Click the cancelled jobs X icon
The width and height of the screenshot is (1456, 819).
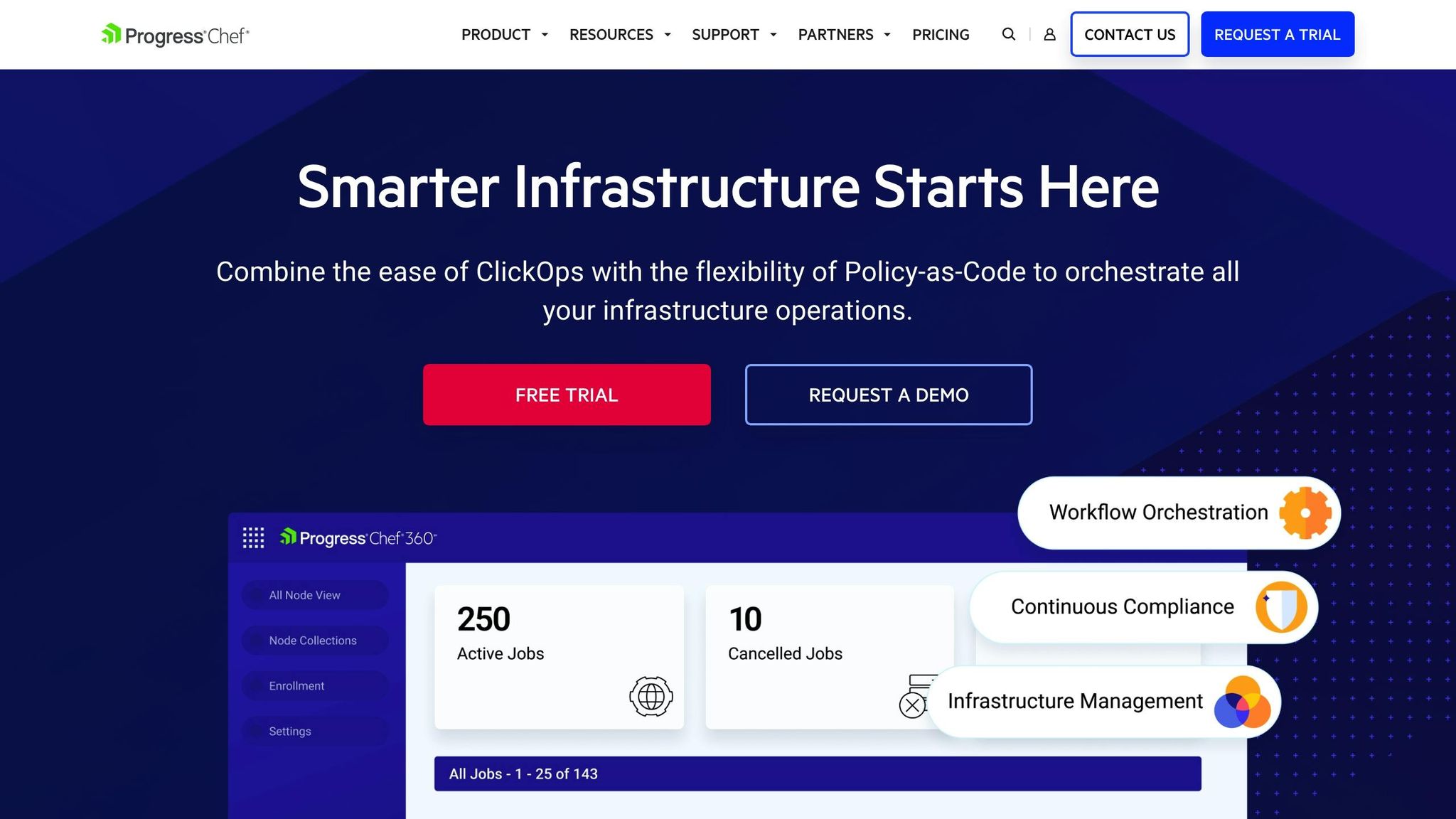click(912, 705)
